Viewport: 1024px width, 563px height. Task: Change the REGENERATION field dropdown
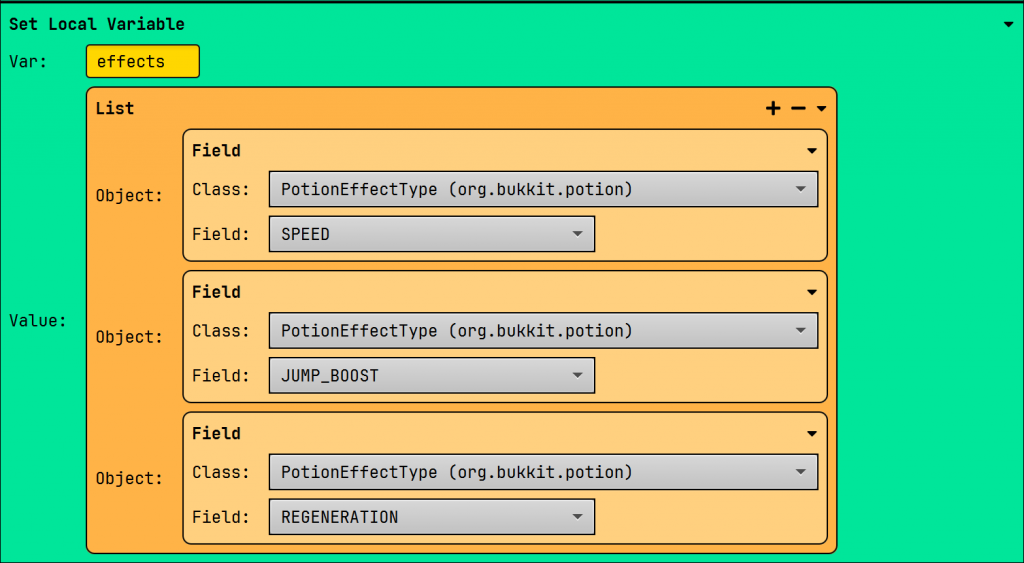[431, 517]
